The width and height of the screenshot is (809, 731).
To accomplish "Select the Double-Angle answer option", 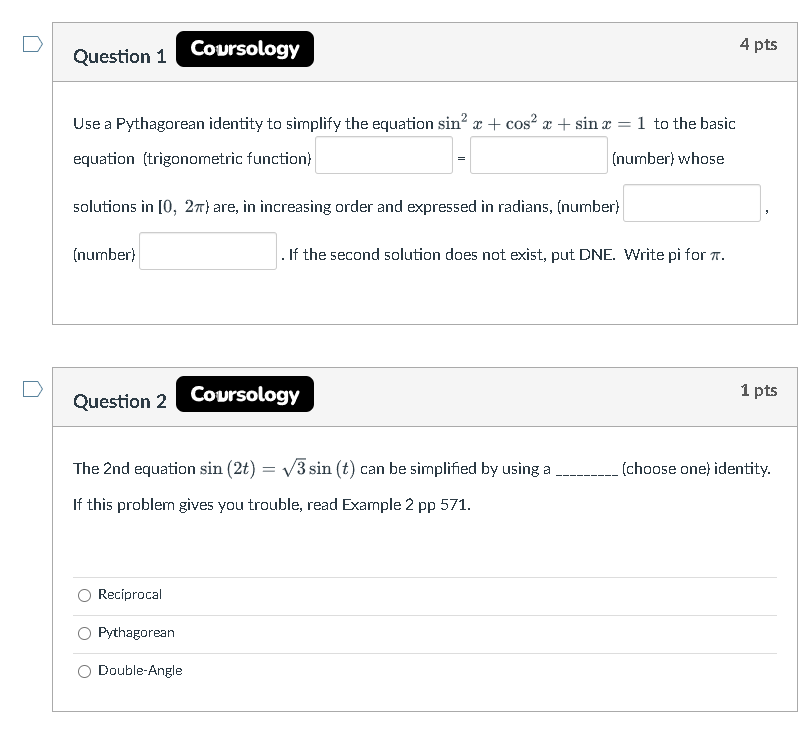I will click(85, 670).
